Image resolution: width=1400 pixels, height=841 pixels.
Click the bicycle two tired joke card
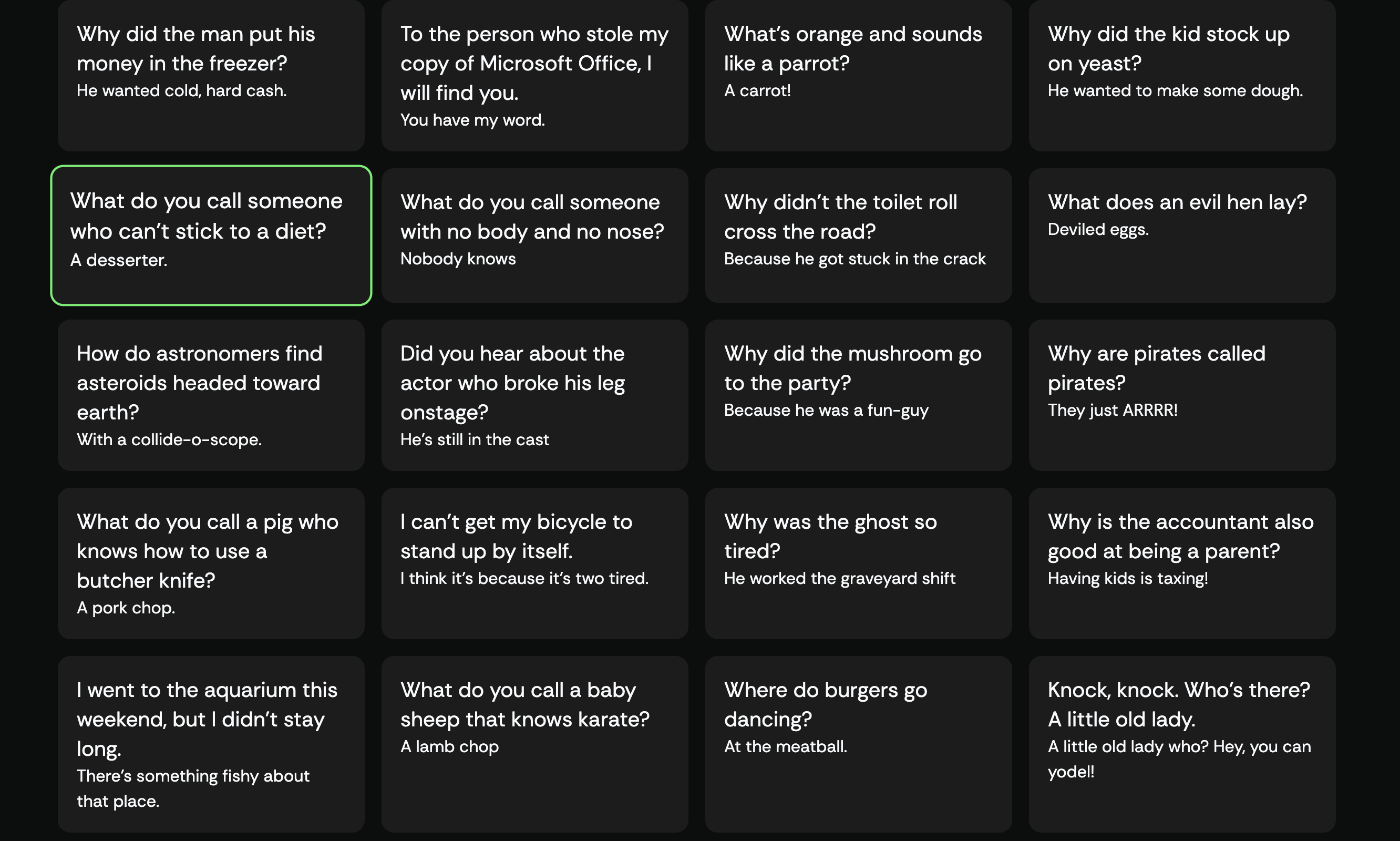click(x=534, y=563)
